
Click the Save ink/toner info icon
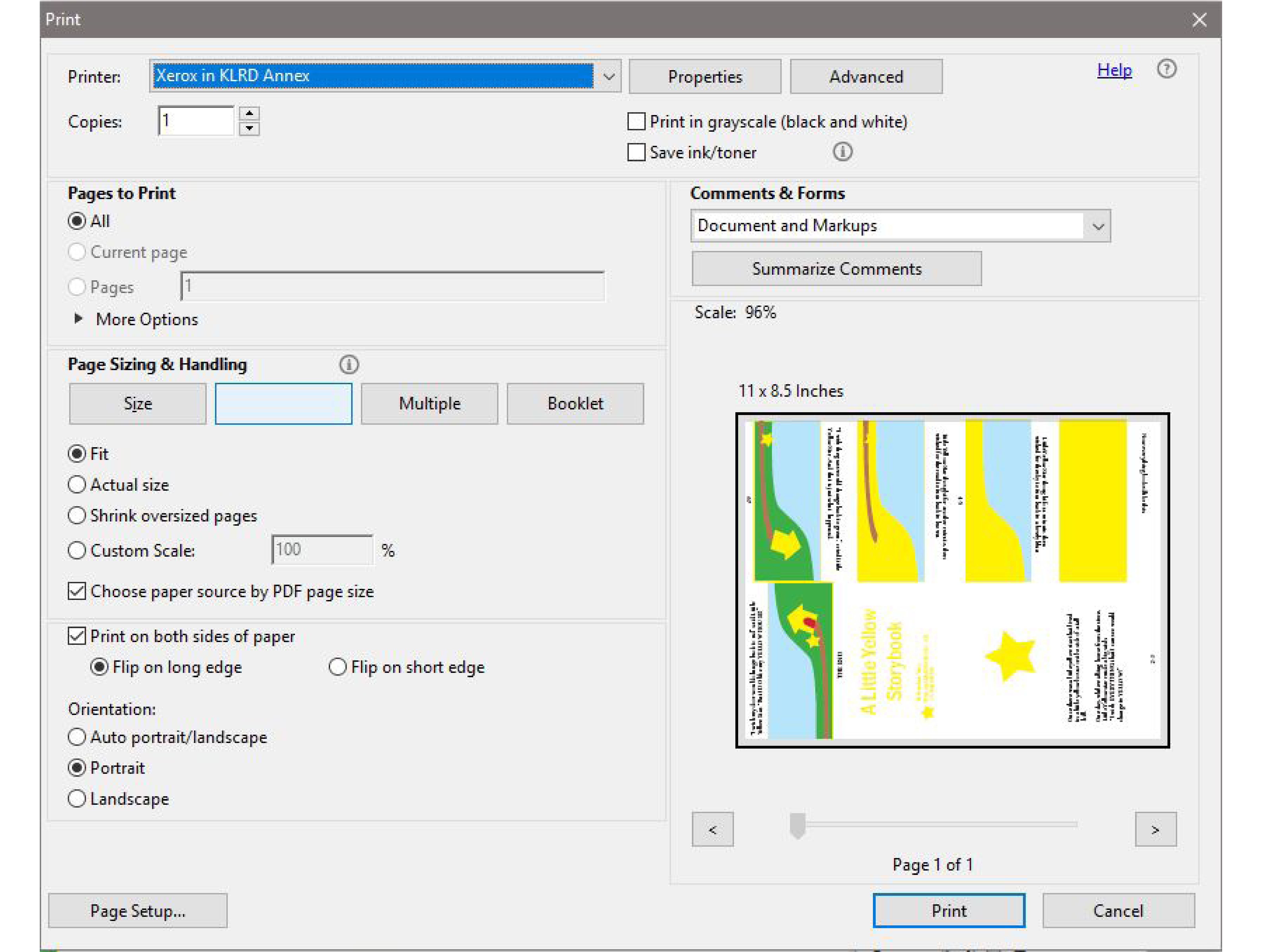click(x=843, y=152)
